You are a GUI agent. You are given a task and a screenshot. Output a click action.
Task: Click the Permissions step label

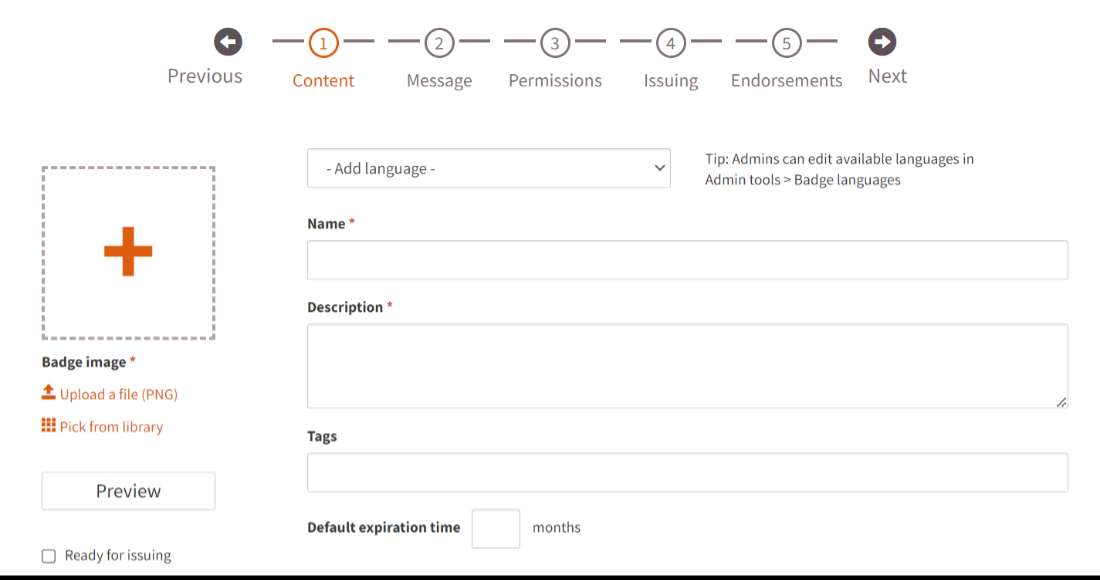point(555,81)
